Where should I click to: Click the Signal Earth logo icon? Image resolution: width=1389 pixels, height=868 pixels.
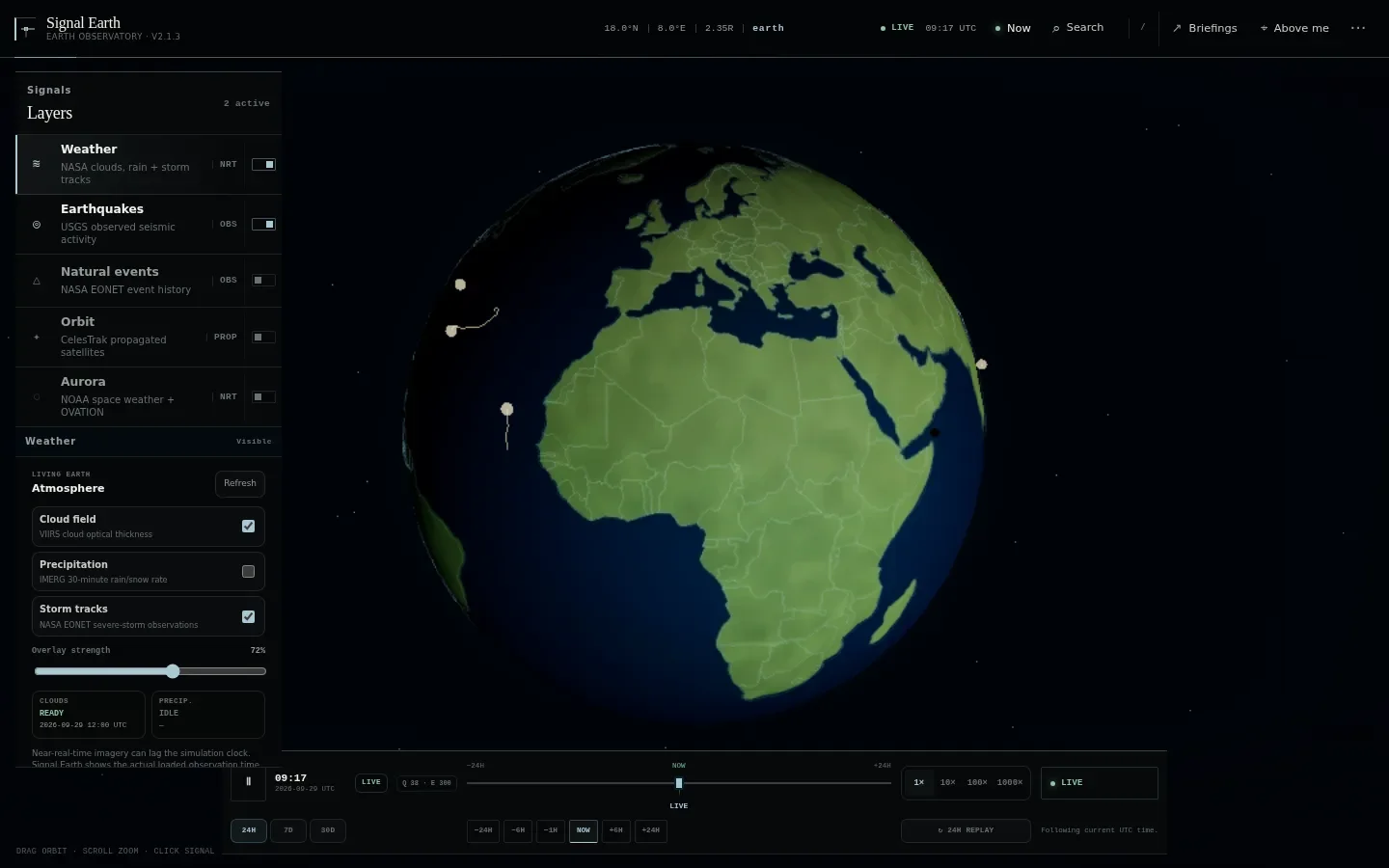click(26, 29)
